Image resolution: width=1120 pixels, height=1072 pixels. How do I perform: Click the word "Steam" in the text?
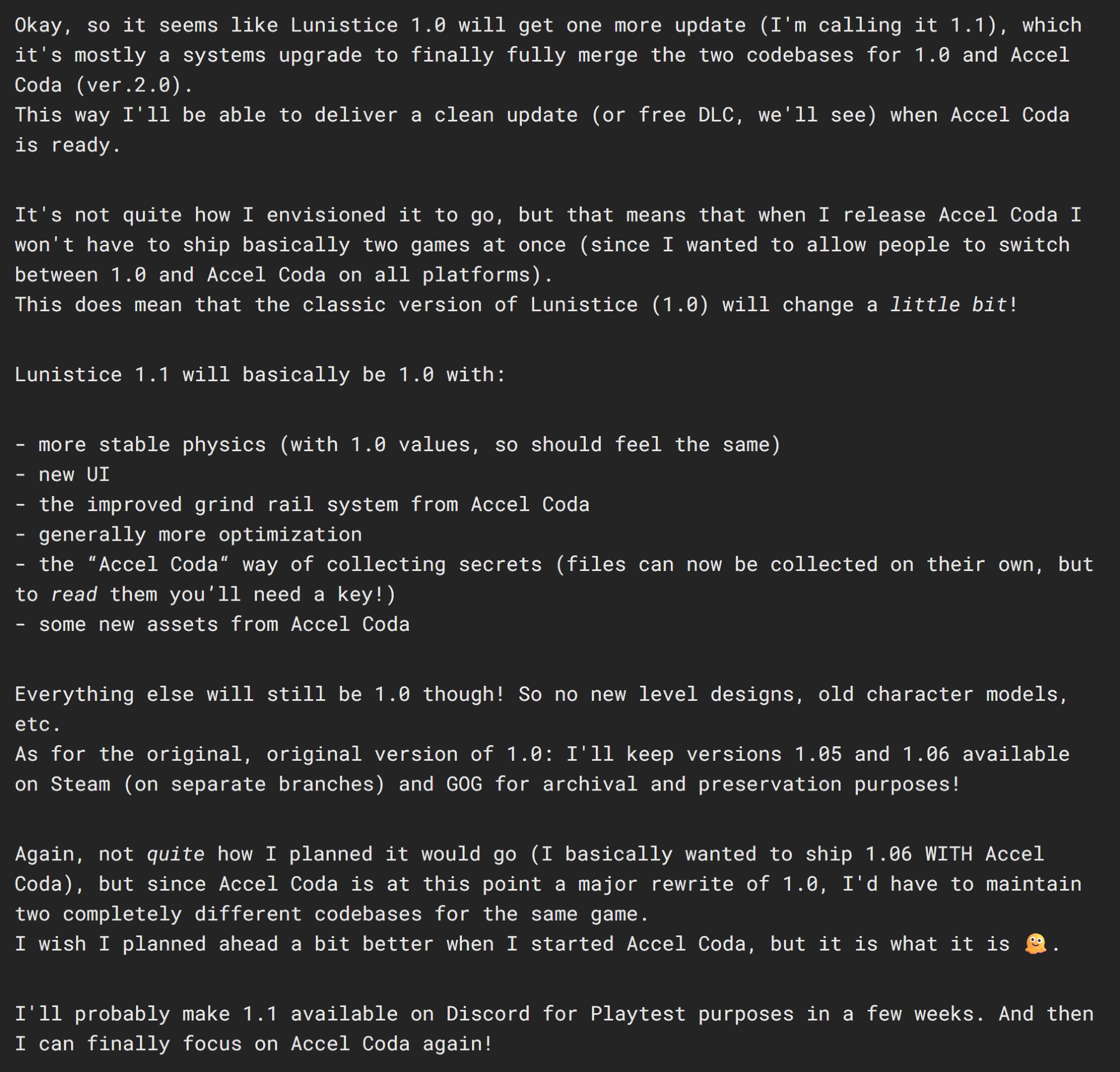click(81, 784)
